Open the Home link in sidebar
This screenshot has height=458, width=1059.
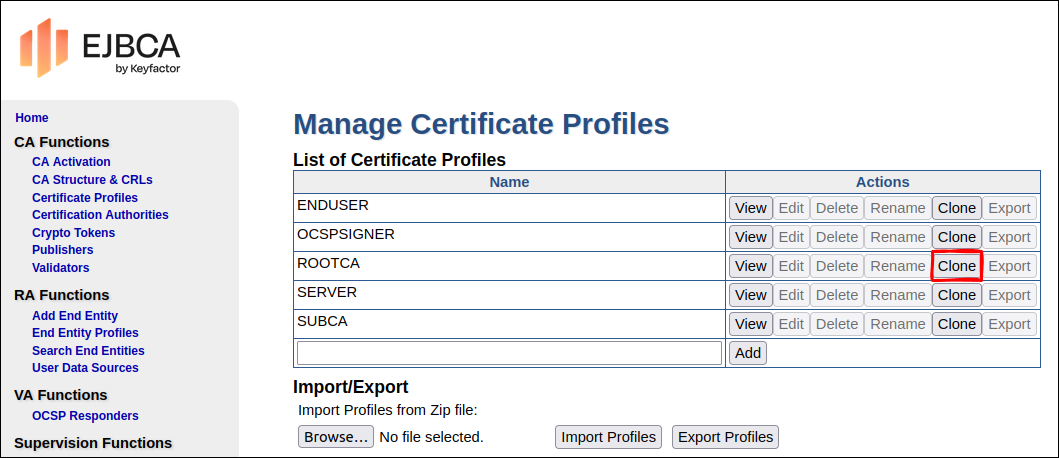[x=32, y=118]
